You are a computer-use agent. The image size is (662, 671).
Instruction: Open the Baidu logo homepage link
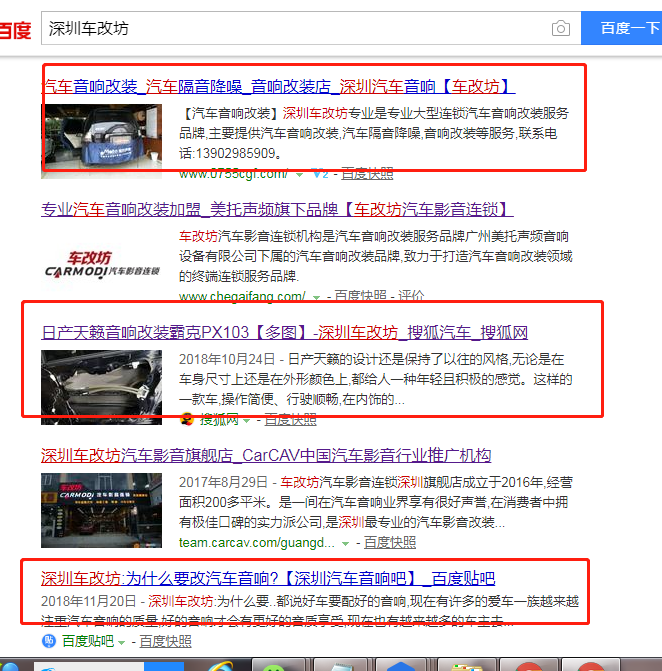[15, 30]
